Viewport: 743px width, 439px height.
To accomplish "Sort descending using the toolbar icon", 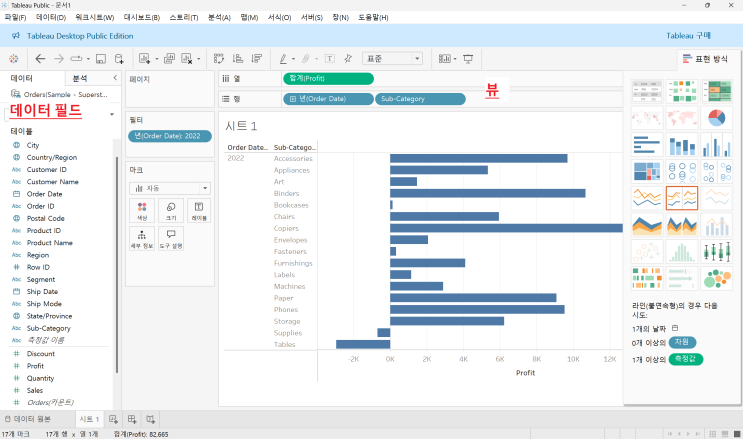I will pyautogui.click(x=257, y=59).
